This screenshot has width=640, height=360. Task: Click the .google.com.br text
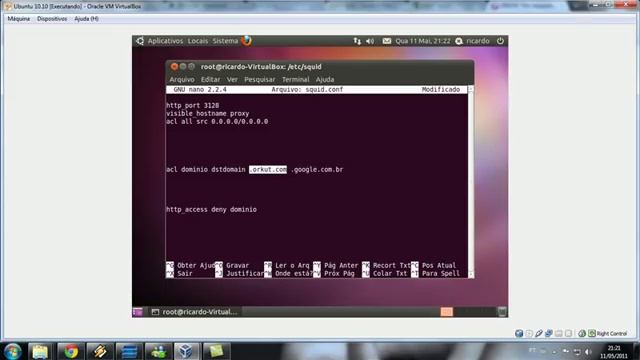point(317,169)
